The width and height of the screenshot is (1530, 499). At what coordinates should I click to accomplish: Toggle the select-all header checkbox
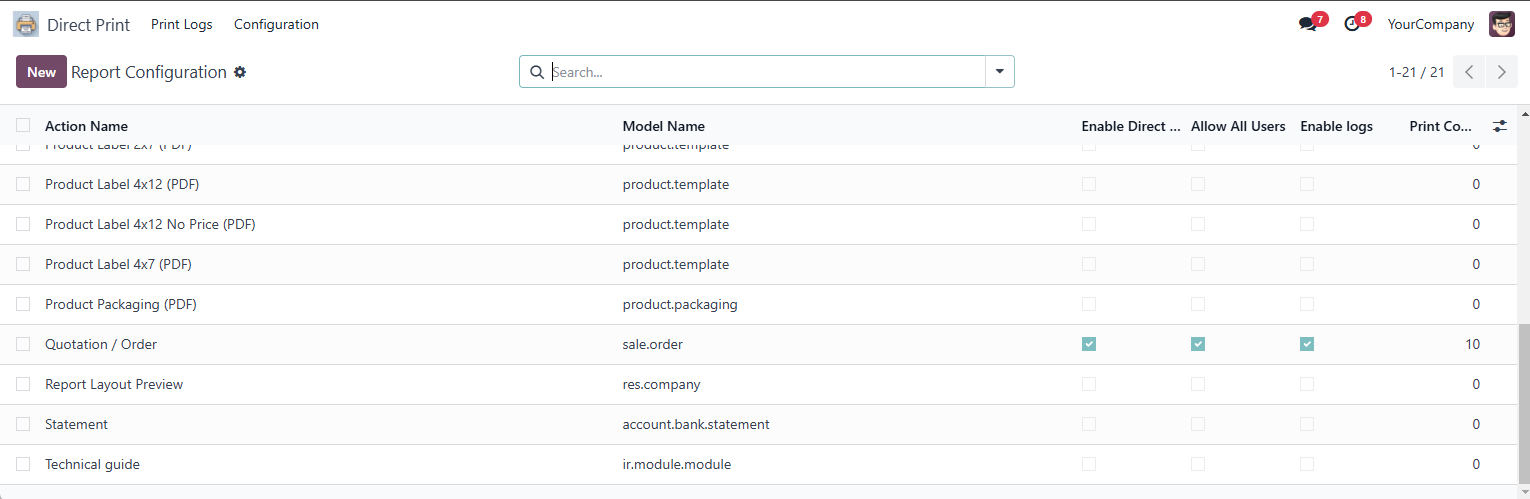[x=23, y=125]
